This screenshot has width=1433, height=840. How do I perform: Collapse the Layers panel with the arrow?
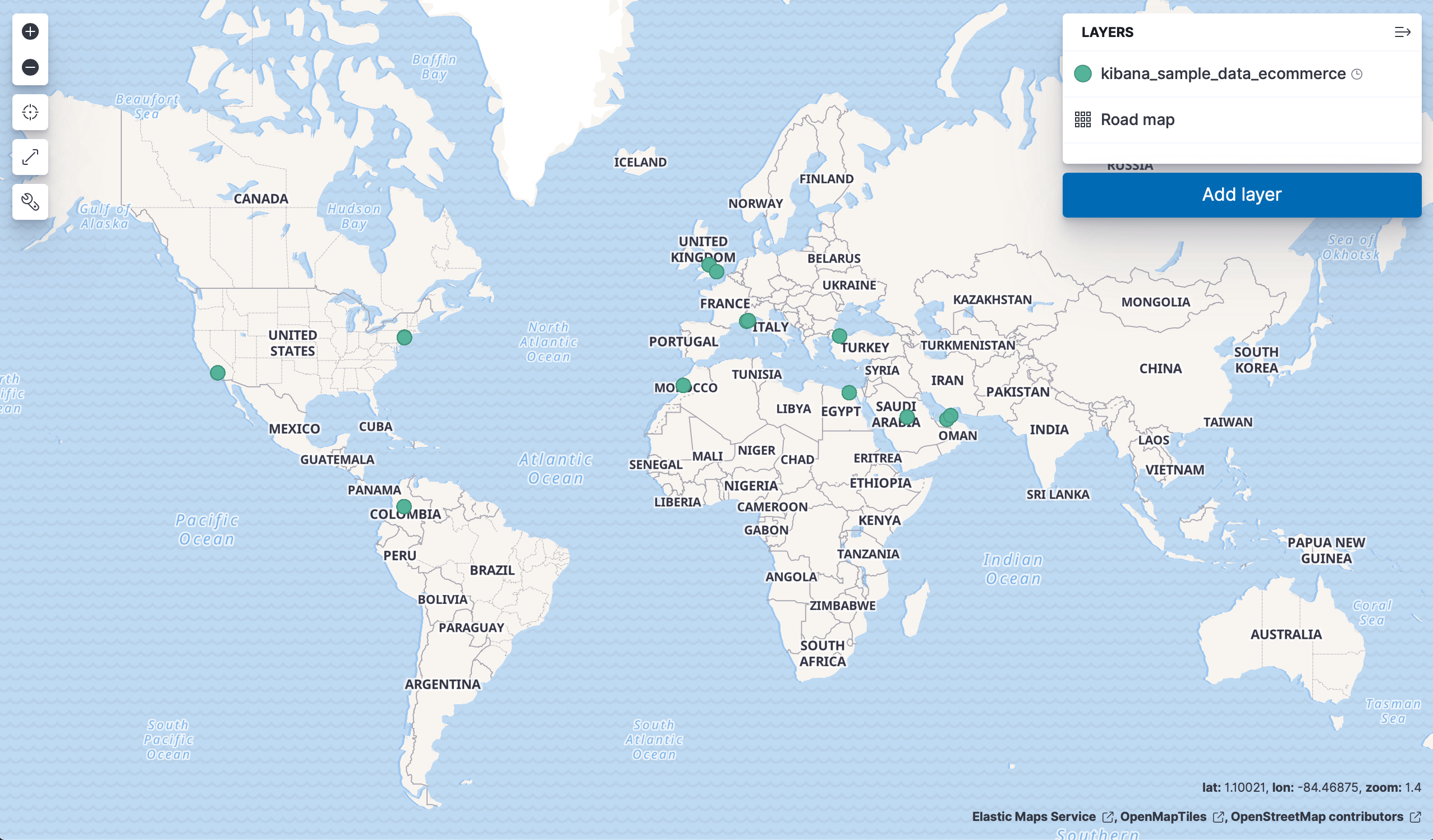click(1403, 32)
